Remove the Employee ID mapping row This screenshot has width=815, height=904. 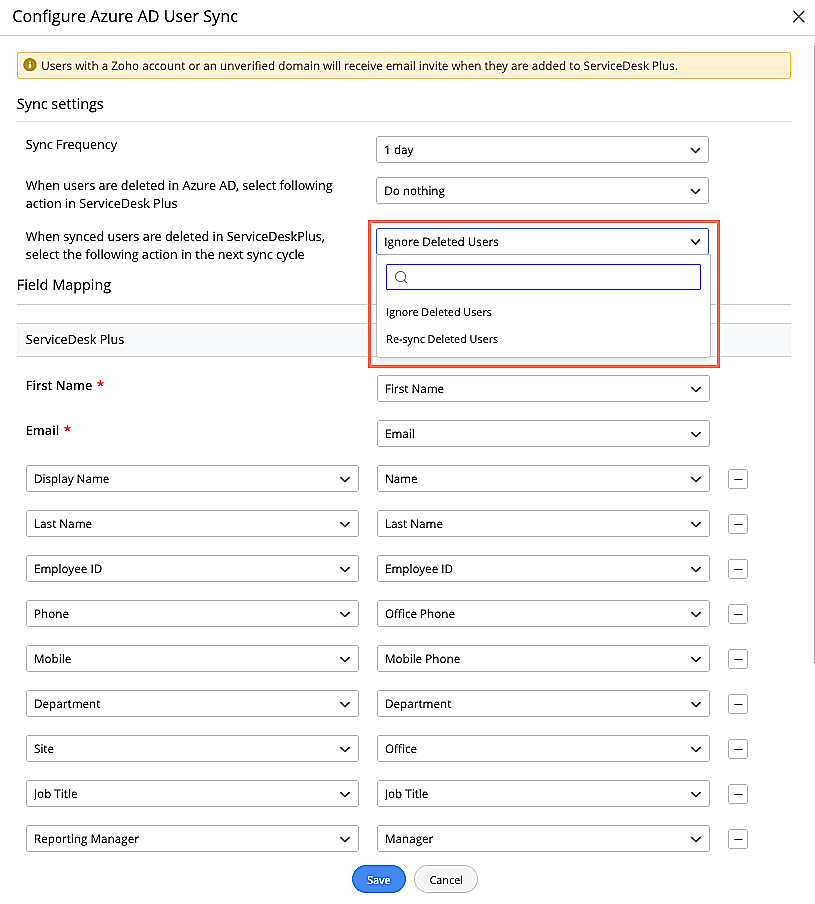(x=738, y=569)
